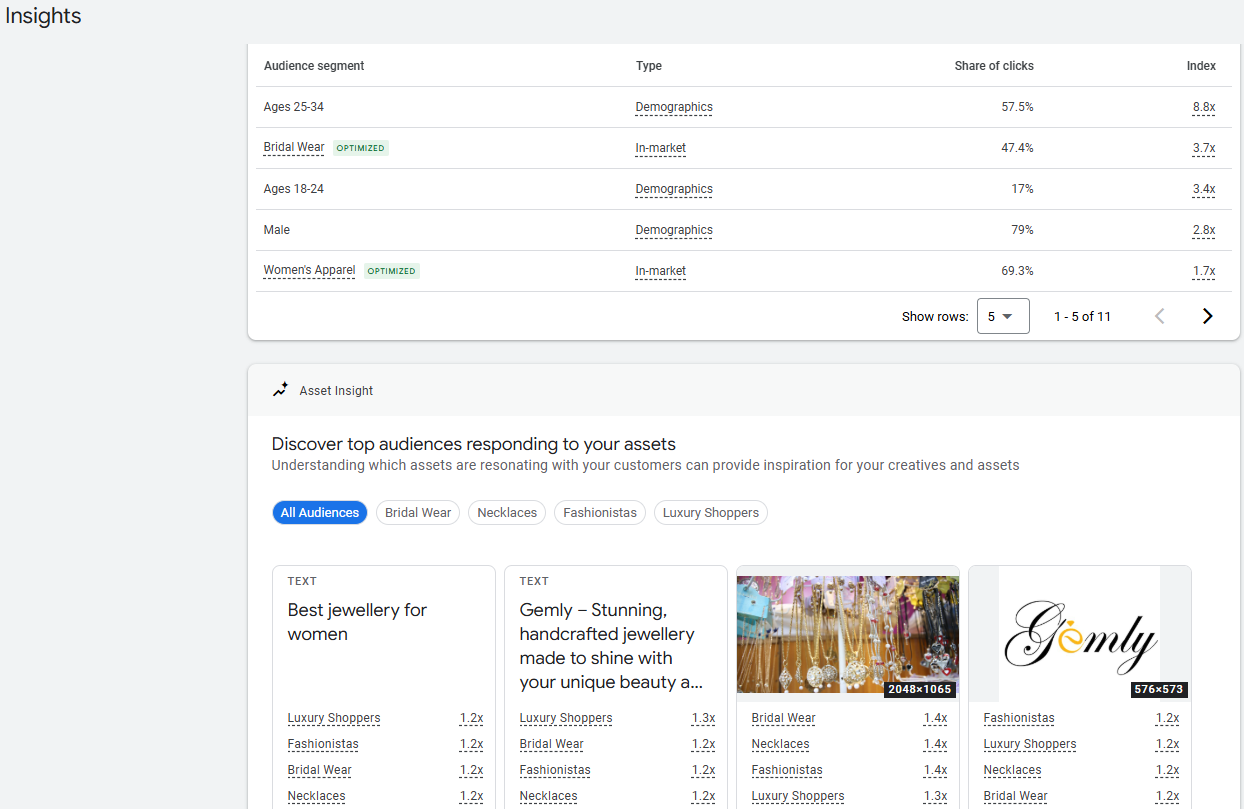Click Bridal Wear in Best jewellery card
Image resolution: width=1244 pixels, height=809 pixels.
click(320, 770)
